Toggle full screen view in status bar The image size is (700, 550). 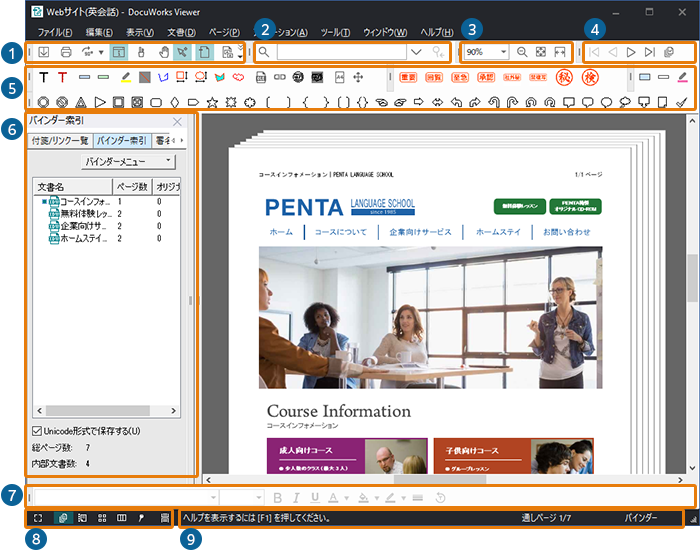pos(38,518)
